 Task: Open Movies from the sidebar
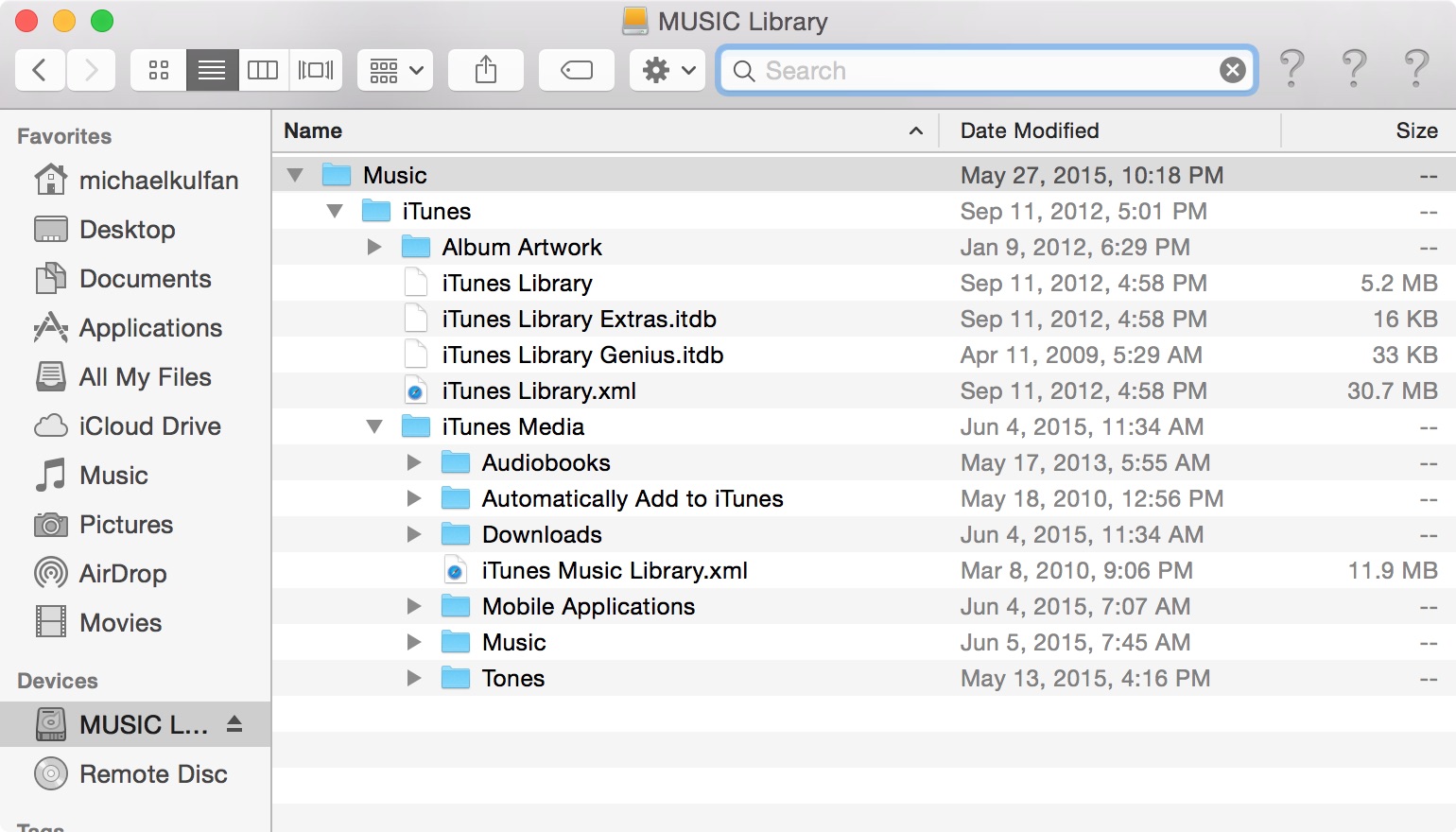[135, 623]
